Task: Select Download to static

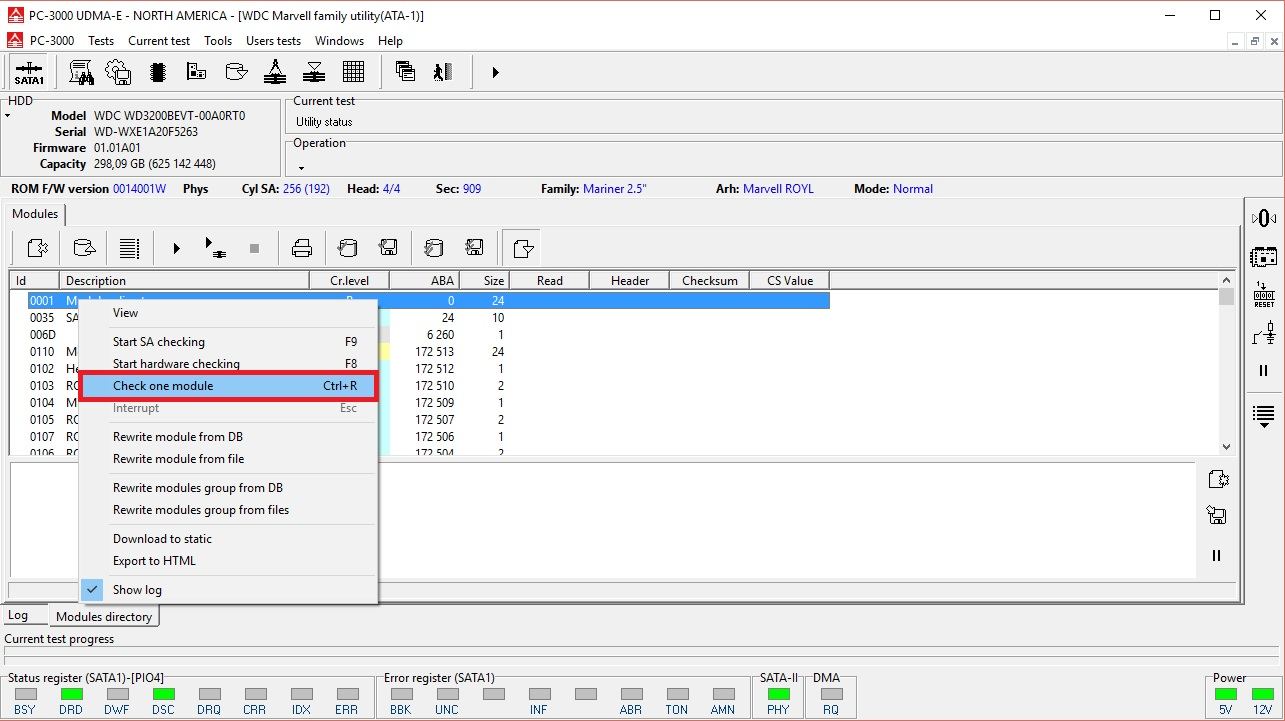Action: (x=228, y=539)
